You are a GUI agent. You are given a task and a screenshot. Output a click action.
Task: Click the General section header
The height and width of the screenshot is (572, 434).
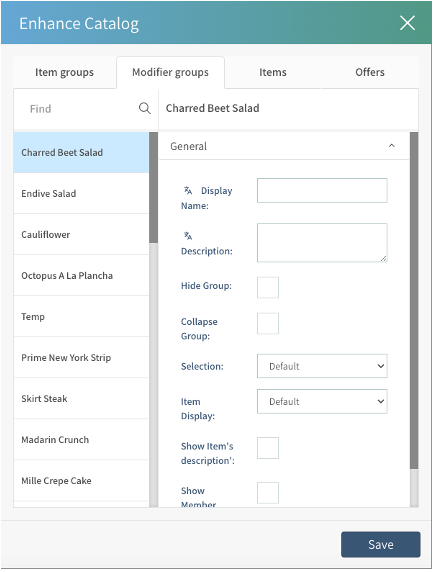pos(284,146)
